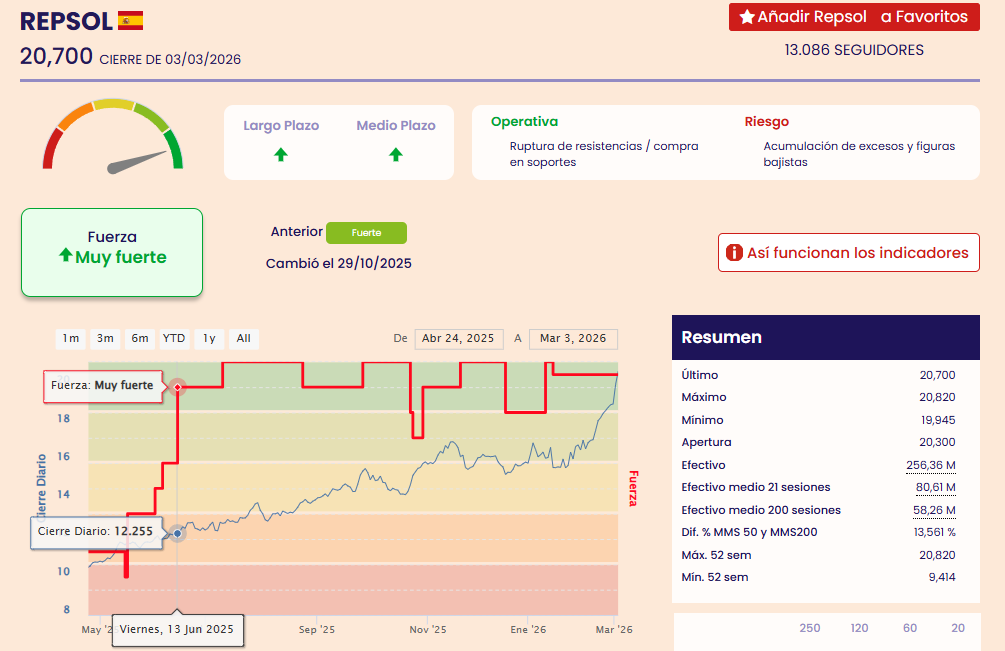1005x651 pixels.
Task: Click Efectivo value 256,36 M
Action: click(x=931, y=465)
